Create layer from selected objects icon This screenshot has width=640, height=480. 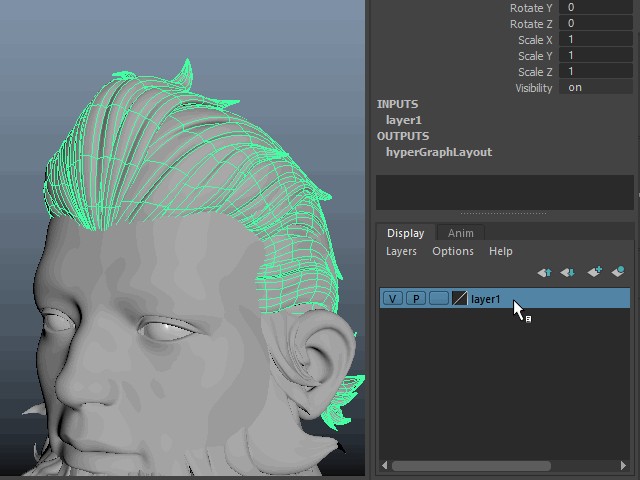[x=618, y=272]
